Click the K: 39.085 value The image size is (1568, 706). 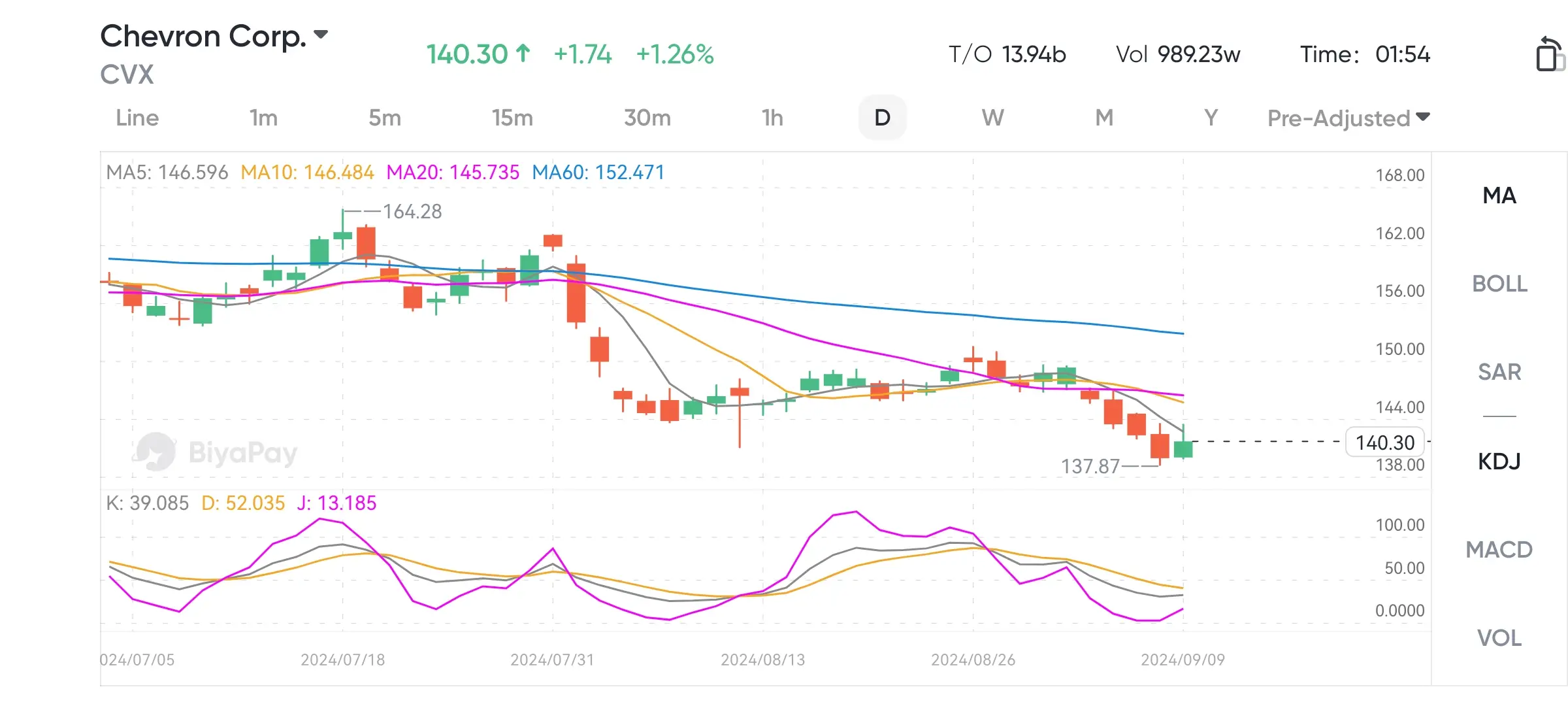click(x=148, y=503)
